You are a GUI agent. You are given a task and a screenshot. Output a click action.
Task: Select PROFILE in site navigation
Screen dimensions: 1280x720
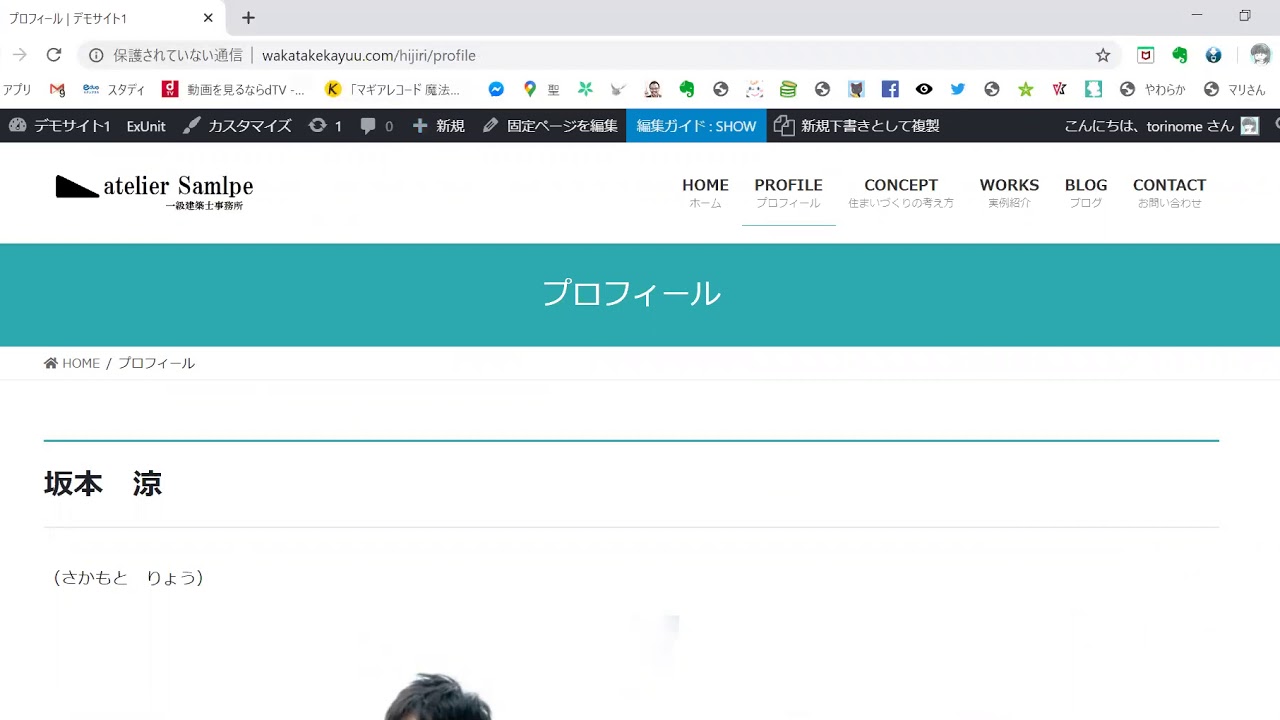coord(788,192)
